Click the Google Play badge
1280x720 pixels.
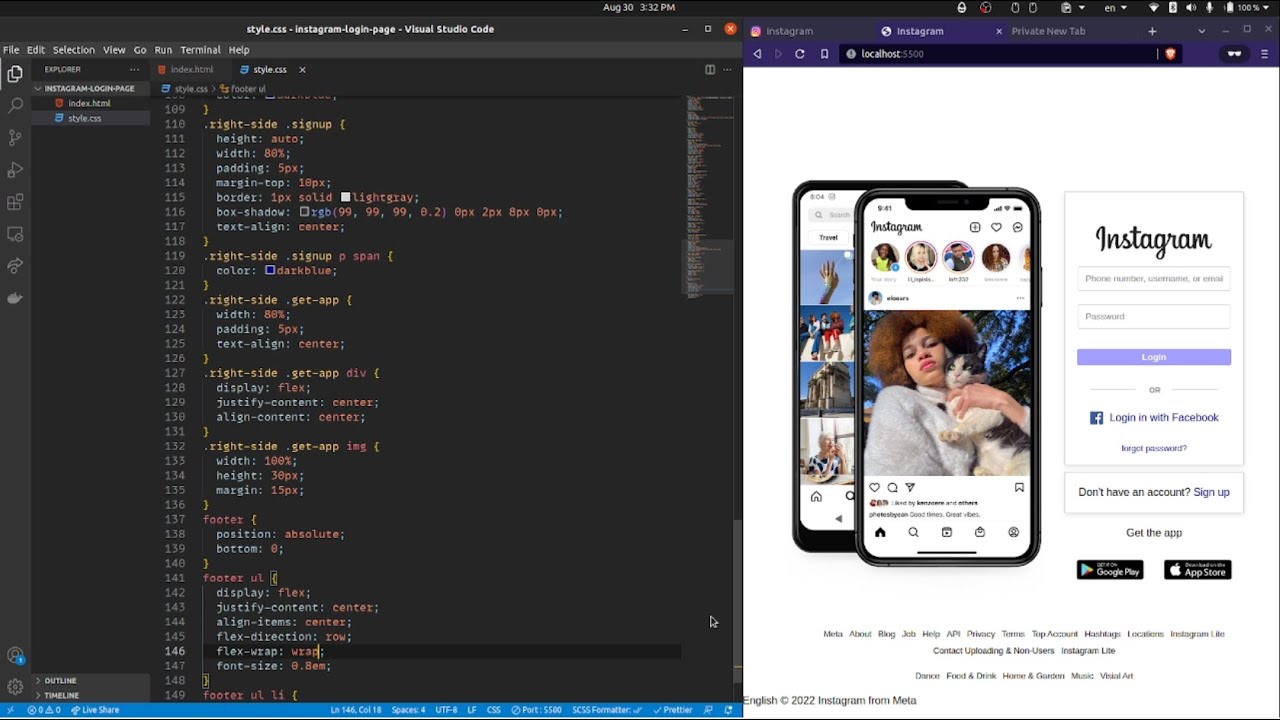pyautogui.click(x=1110, y=570)
